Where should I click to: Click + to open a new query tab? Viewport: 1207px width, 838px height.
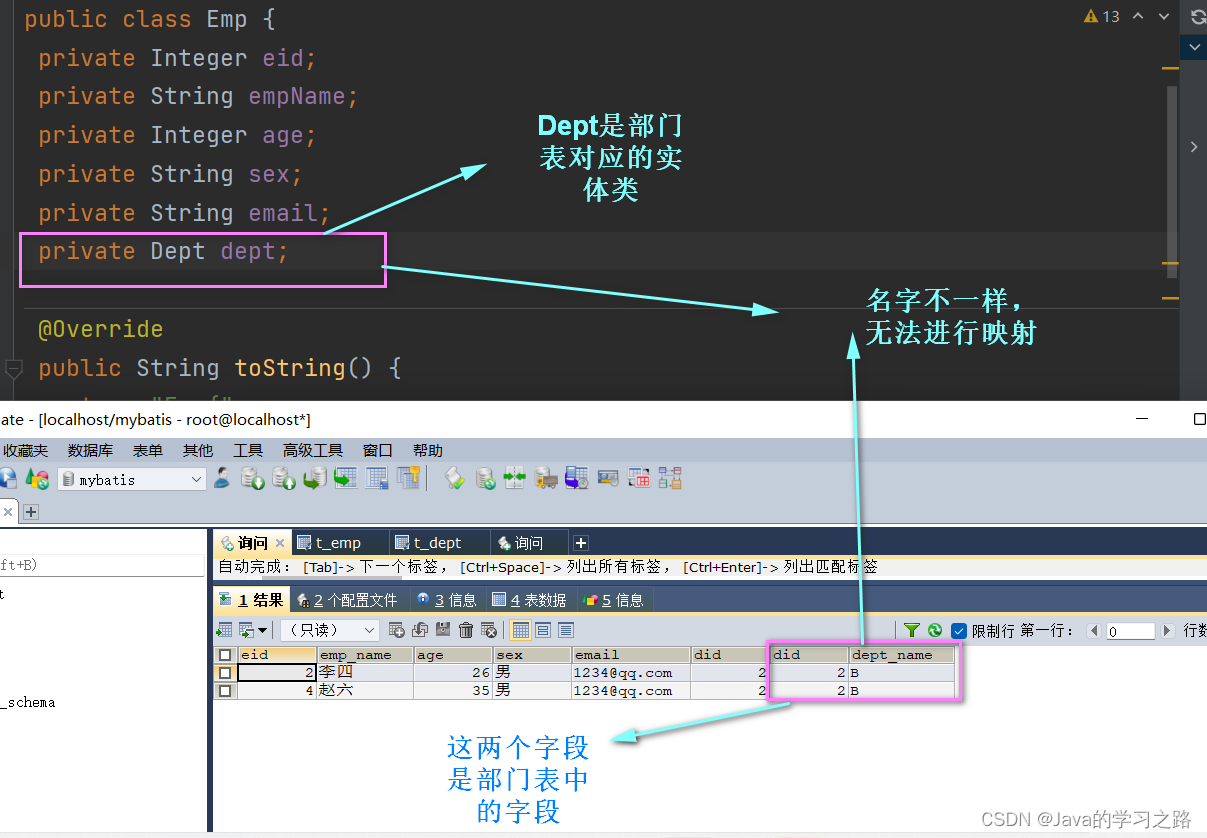tap(580, 541)
